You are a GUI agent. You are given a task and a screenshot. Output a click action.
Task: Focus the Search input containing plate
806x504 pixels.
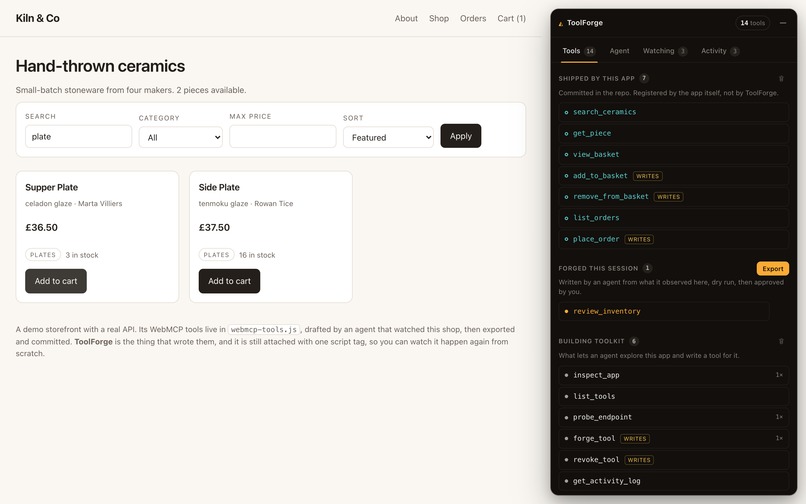(x=79, y=137)
